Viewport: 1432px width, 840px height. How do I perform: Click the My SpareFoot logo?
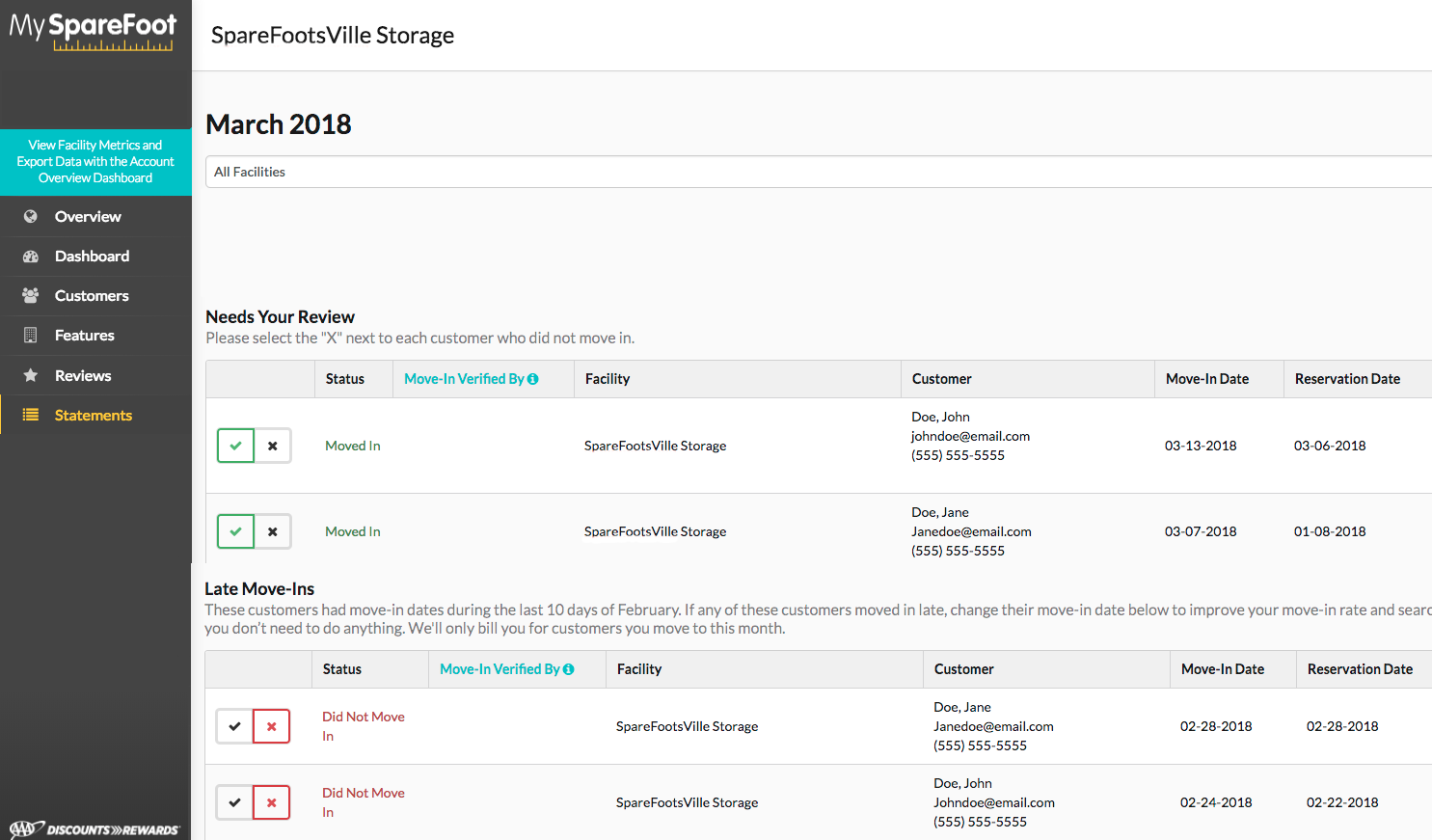click(94, 31)
